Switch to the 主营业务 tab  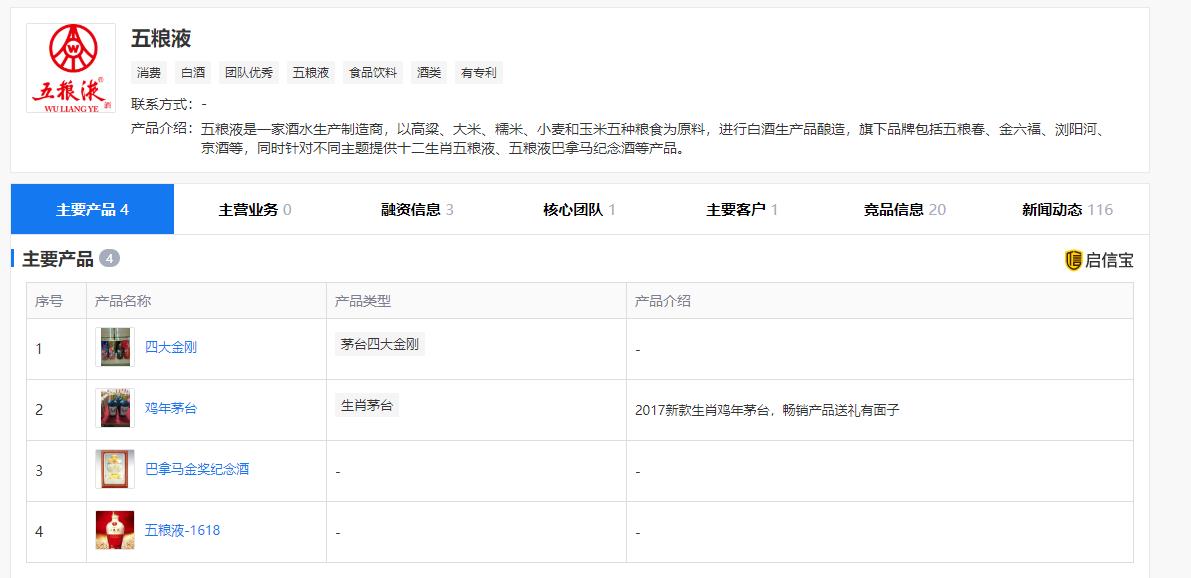[x=255, y=209]
